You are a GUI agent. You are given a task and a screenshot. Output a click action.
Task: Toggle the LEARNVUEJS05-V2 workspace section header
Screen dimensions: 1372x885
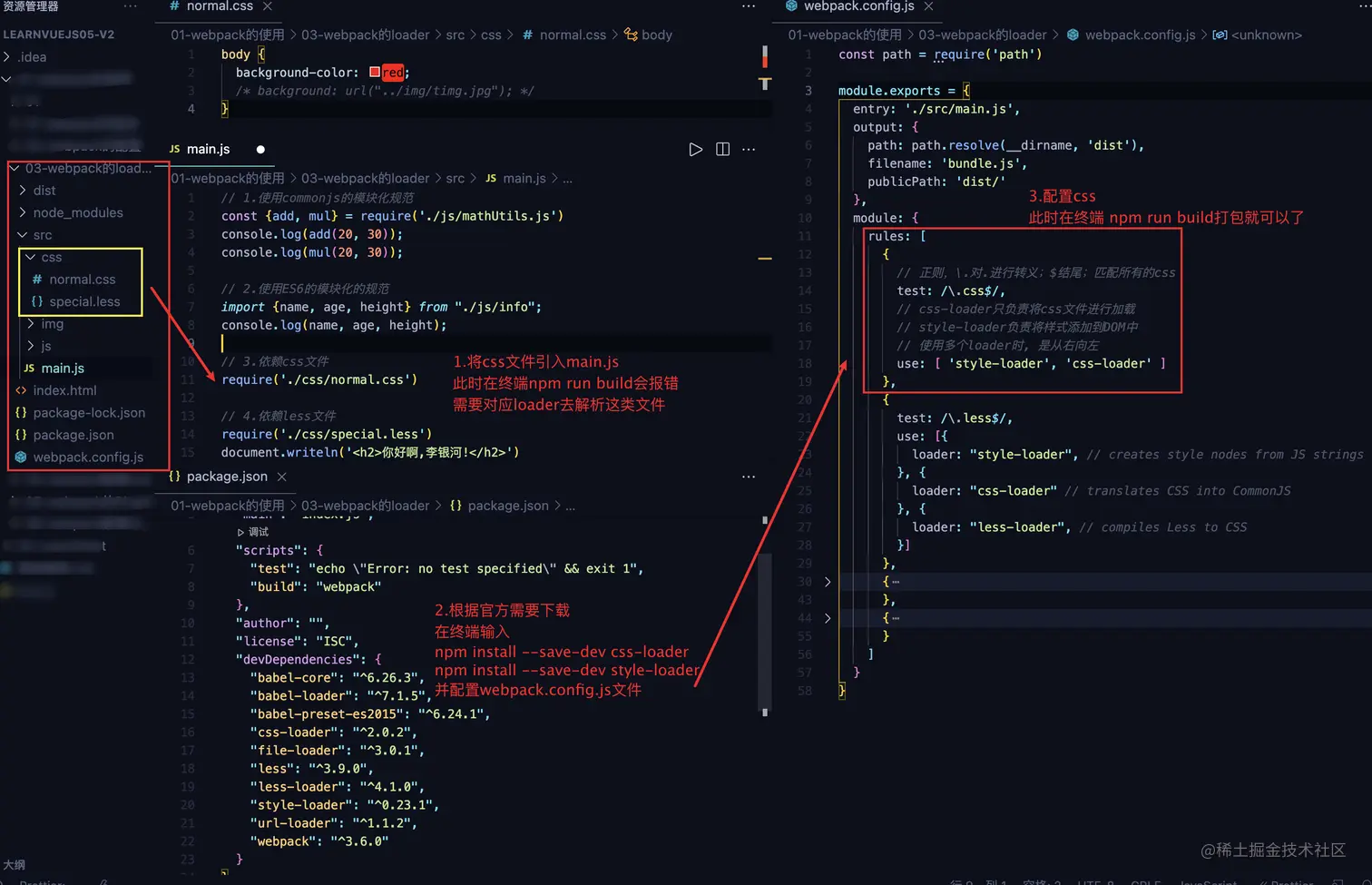point(59,34)
